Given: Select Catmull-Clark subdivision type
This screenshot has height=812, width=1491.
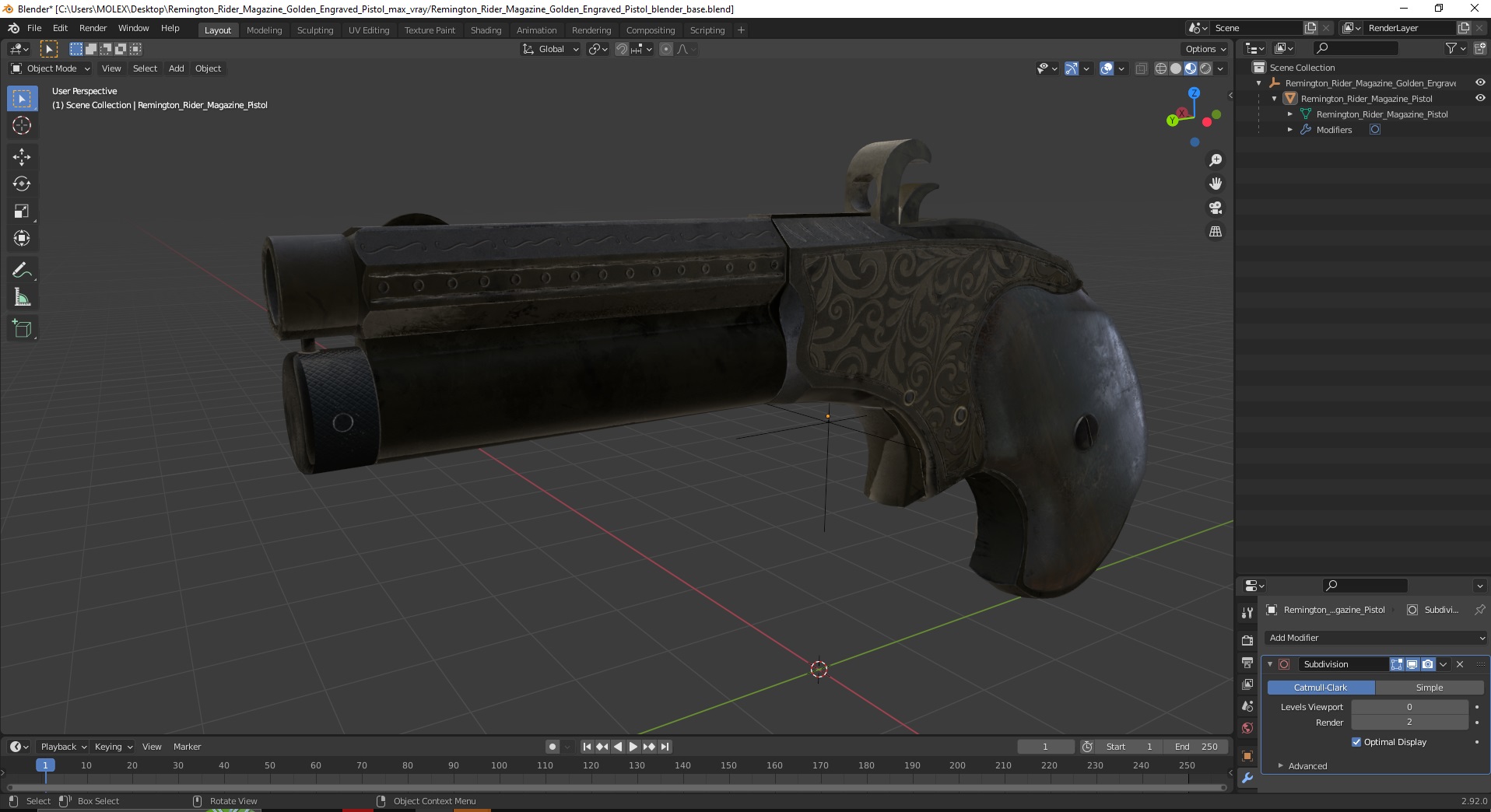Looking at the screenshot, I should [x=1321, y=688].
